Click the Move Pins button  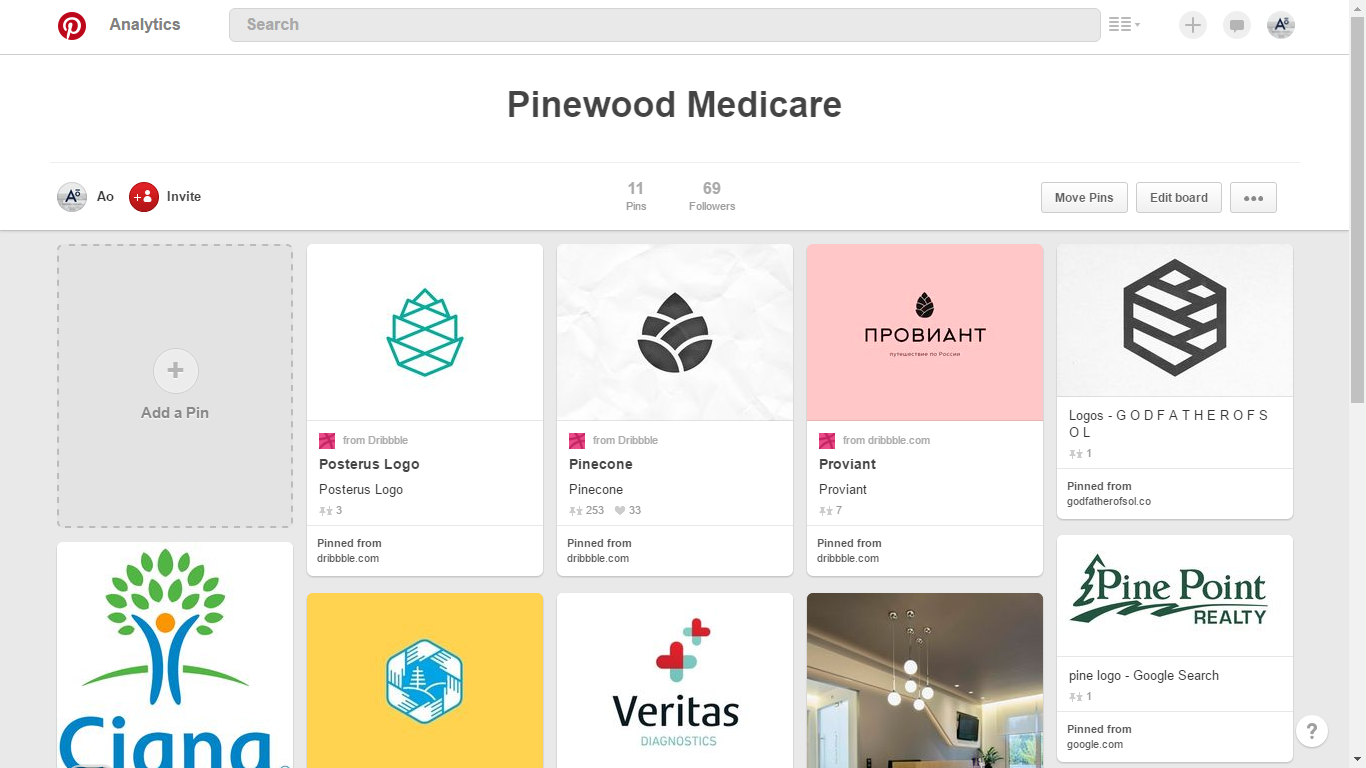coord(1084,198)
